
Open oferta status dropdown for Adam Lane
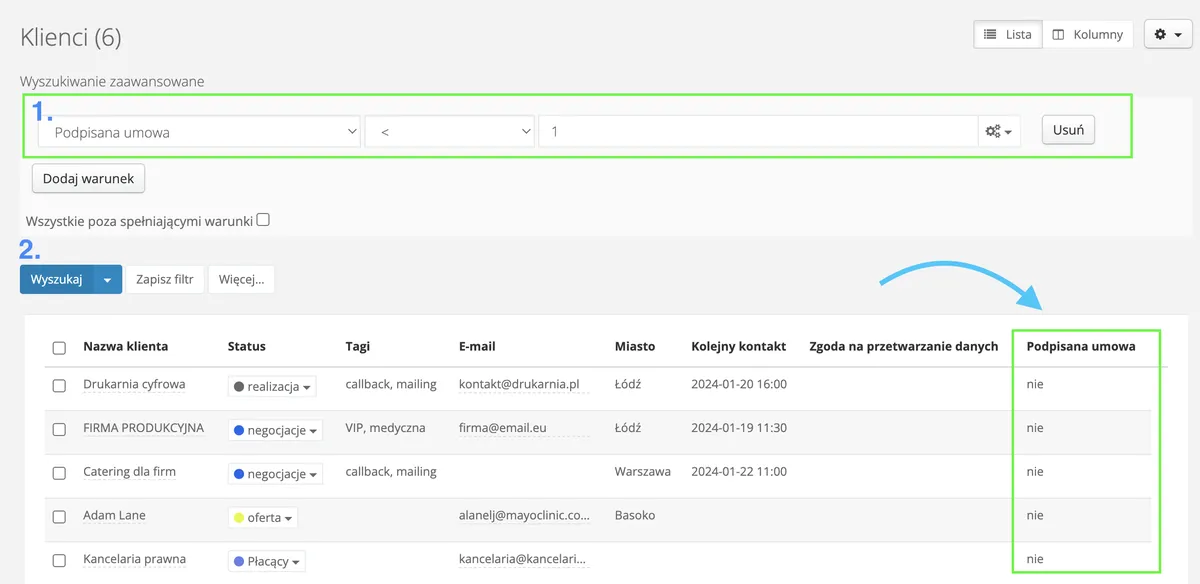[x=263, y=518]
